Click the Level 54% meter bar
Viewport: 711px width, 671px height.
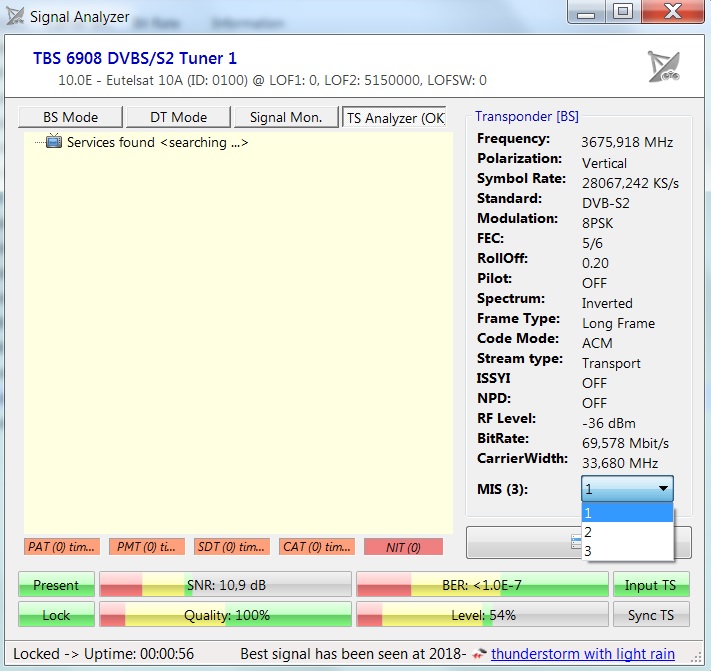482,615
